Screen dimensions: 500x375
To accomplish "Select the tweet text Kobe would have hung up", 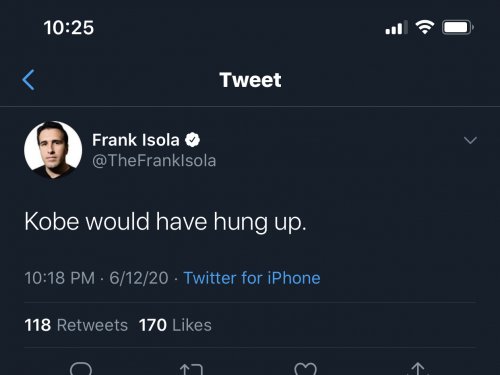I will pyautogui.click(x=165, y=222).
